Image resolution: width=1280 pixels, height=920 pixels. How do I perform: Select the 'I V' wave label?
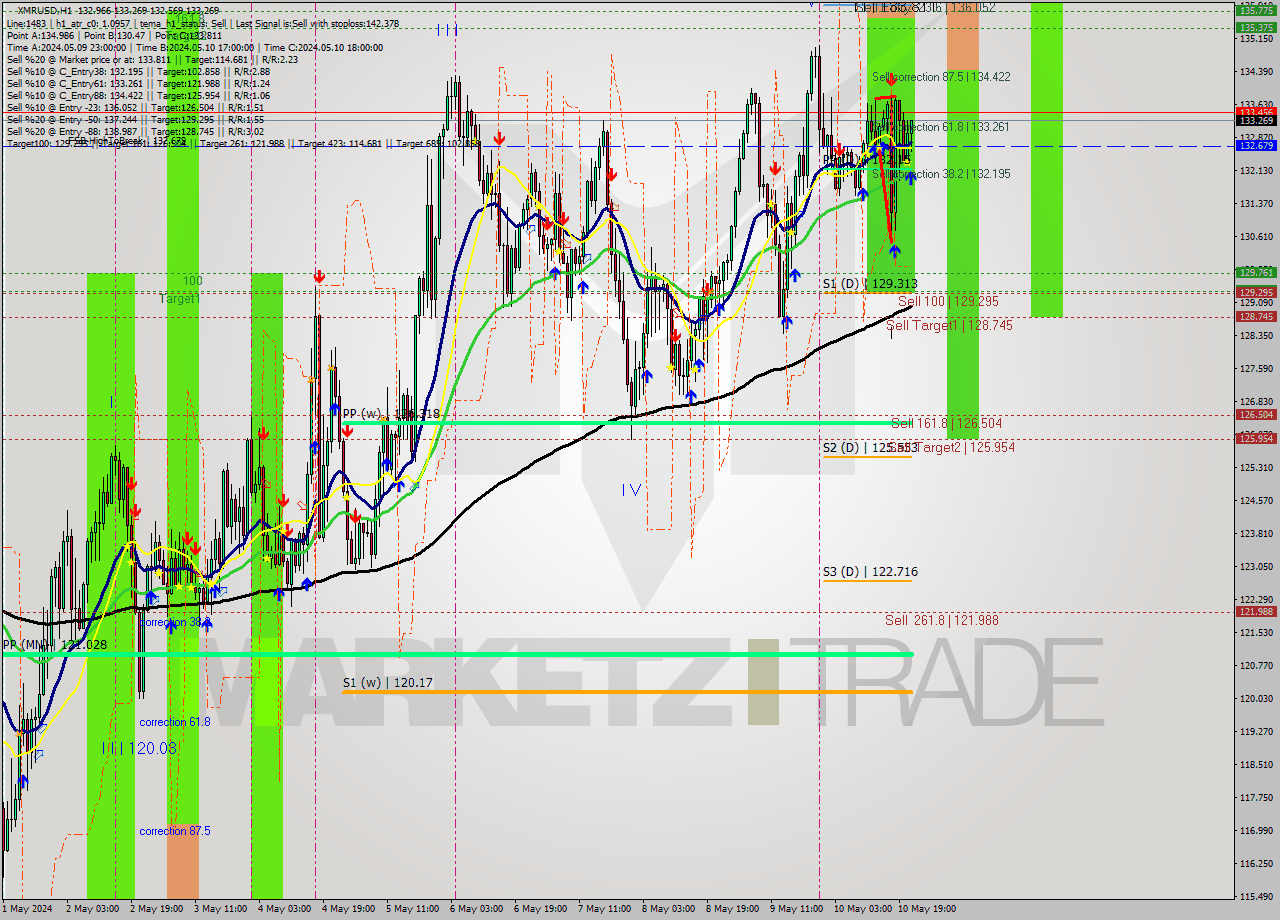pos(631,490)
